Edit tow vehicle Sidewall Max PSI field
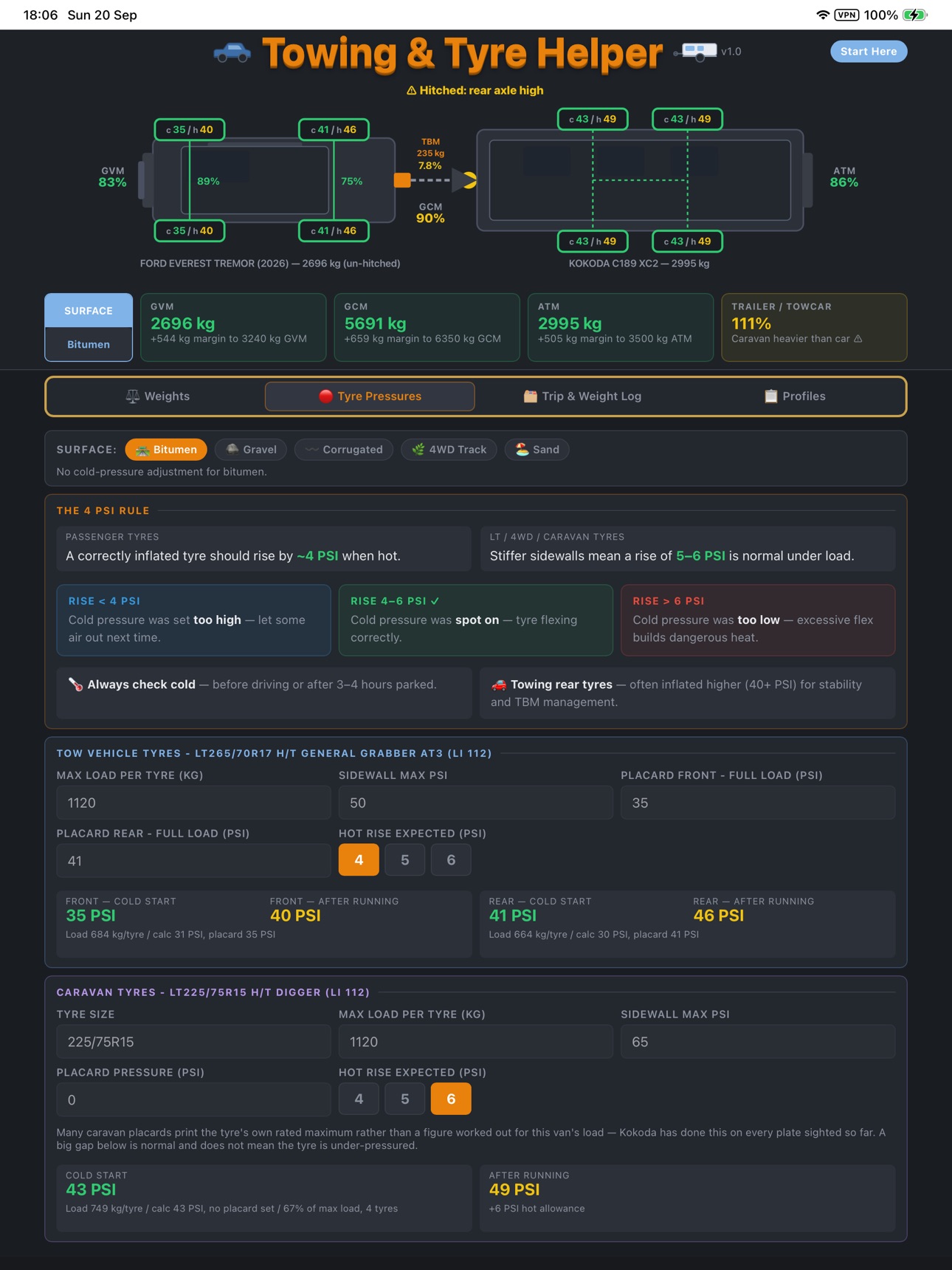 [x=476, y=803]
